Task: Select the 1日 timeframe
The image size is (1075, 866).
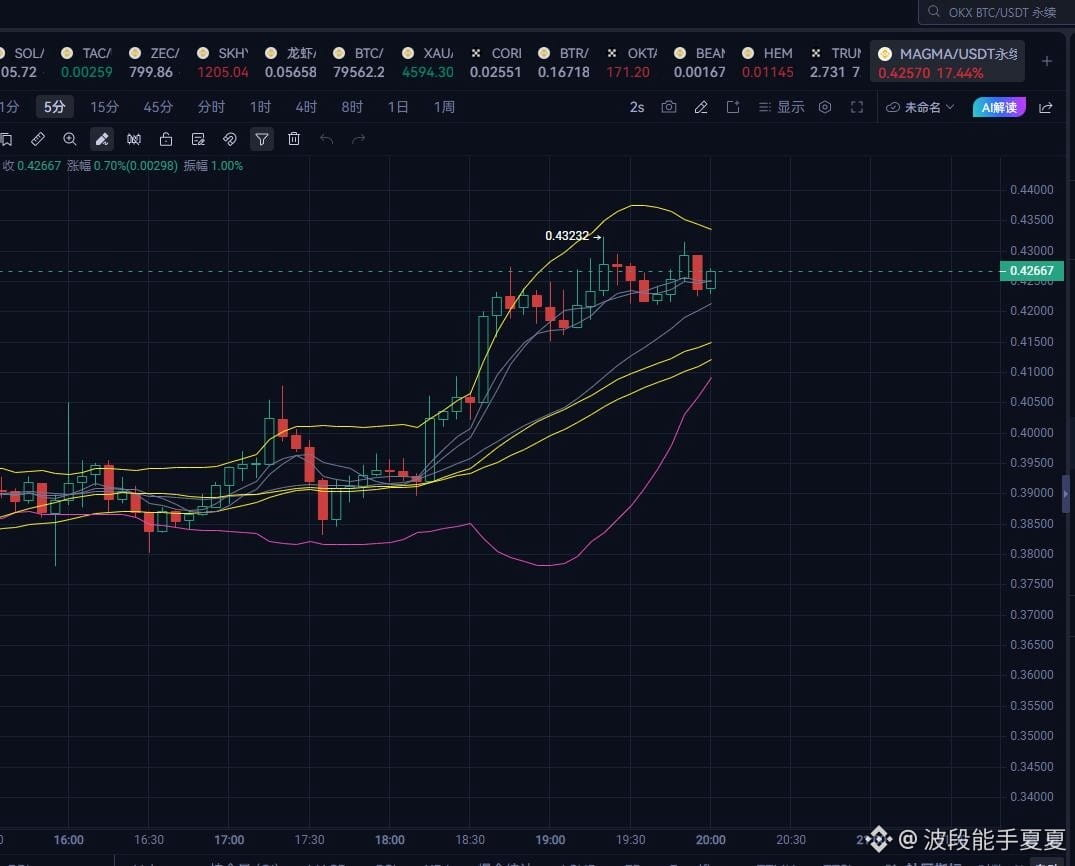Action: coord(398,107)
